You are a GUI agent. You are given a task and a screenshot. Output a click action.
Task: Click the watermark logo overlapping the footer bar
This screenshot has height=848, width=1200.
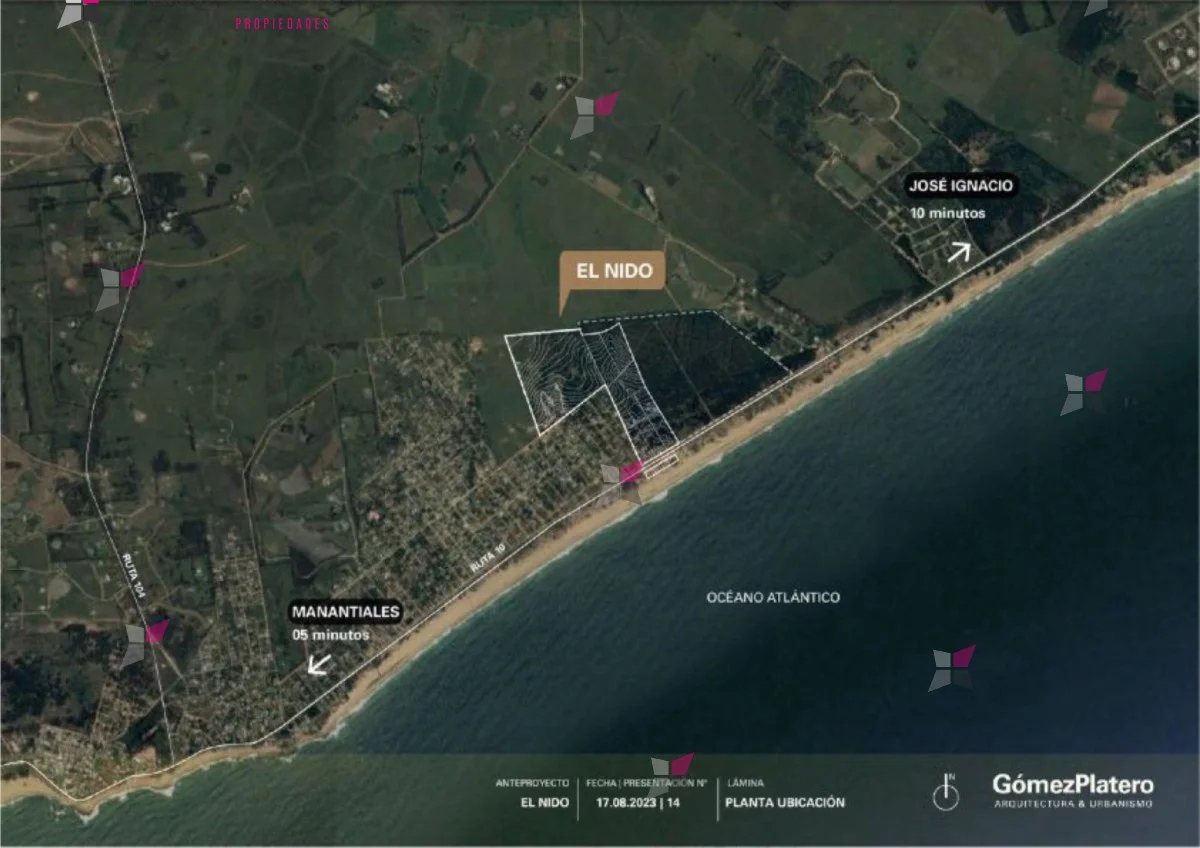(672, 767)
